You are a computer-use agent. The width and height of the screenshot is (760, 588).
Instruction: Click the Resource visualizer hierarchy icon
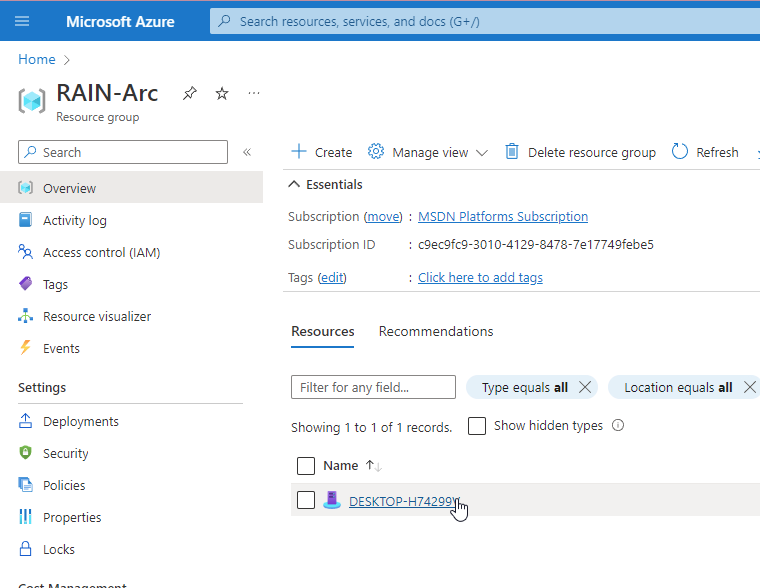(x=25, y=316)
